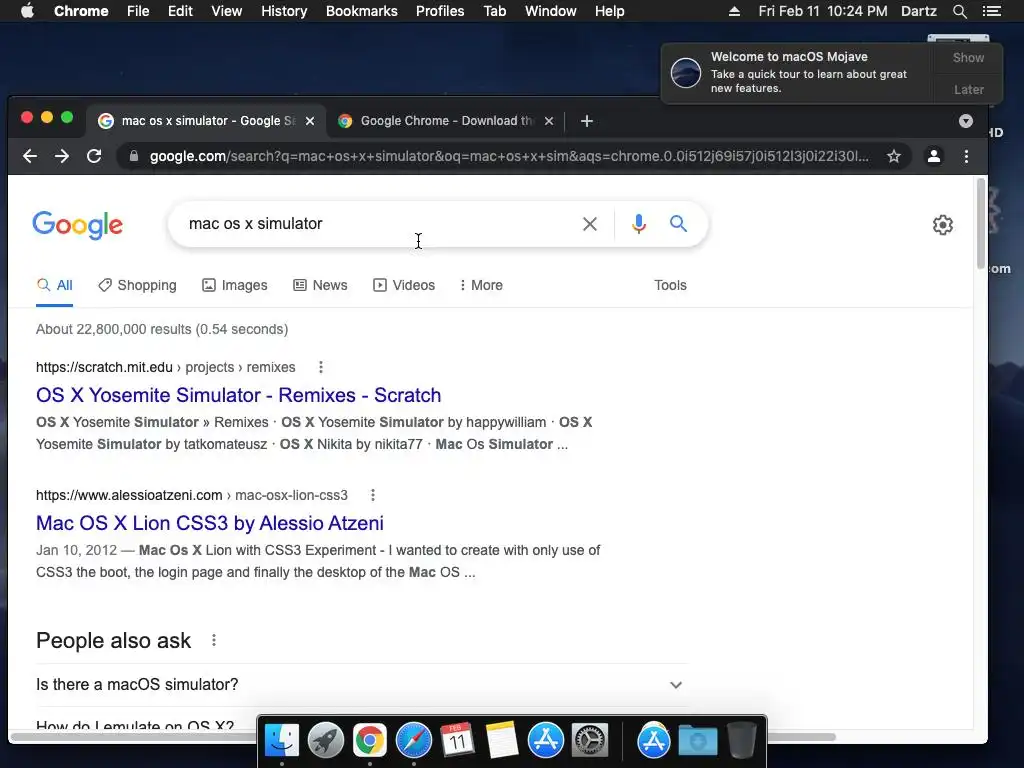Select the News results tab
Image resolution: width=1024 pixels, height=768 pixels.
(x=321, y=285)
